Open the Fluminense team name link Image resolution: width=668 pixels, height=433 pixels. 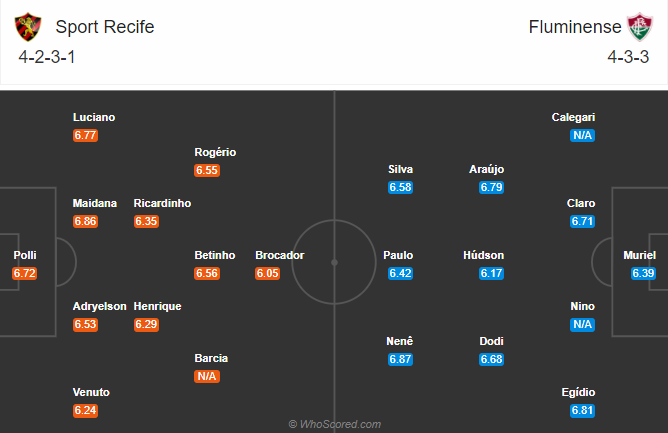pyautogui.click(x=575, y=27)
